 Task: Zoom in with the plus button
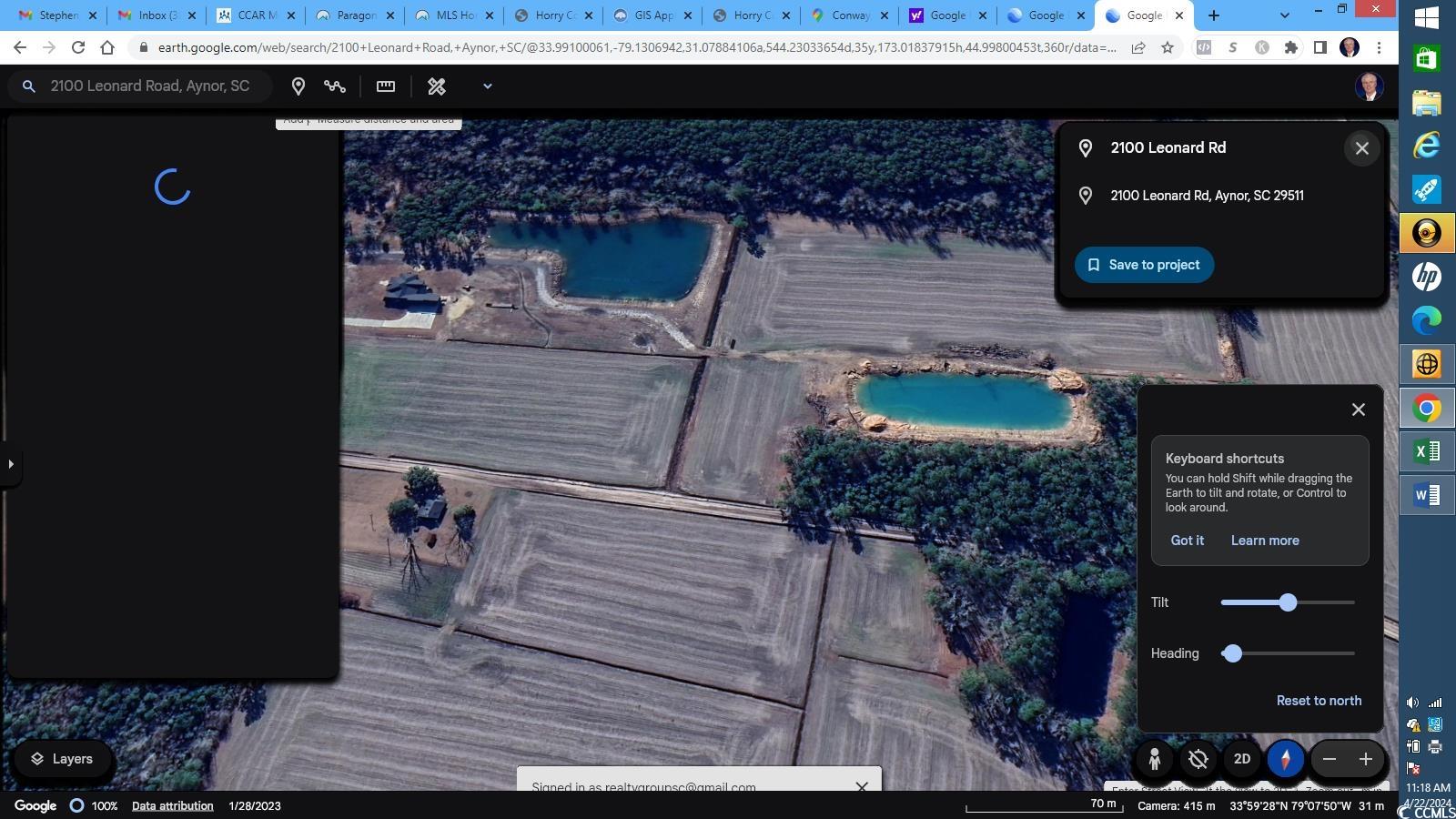pyautogui.click(x=1366, y=759)
